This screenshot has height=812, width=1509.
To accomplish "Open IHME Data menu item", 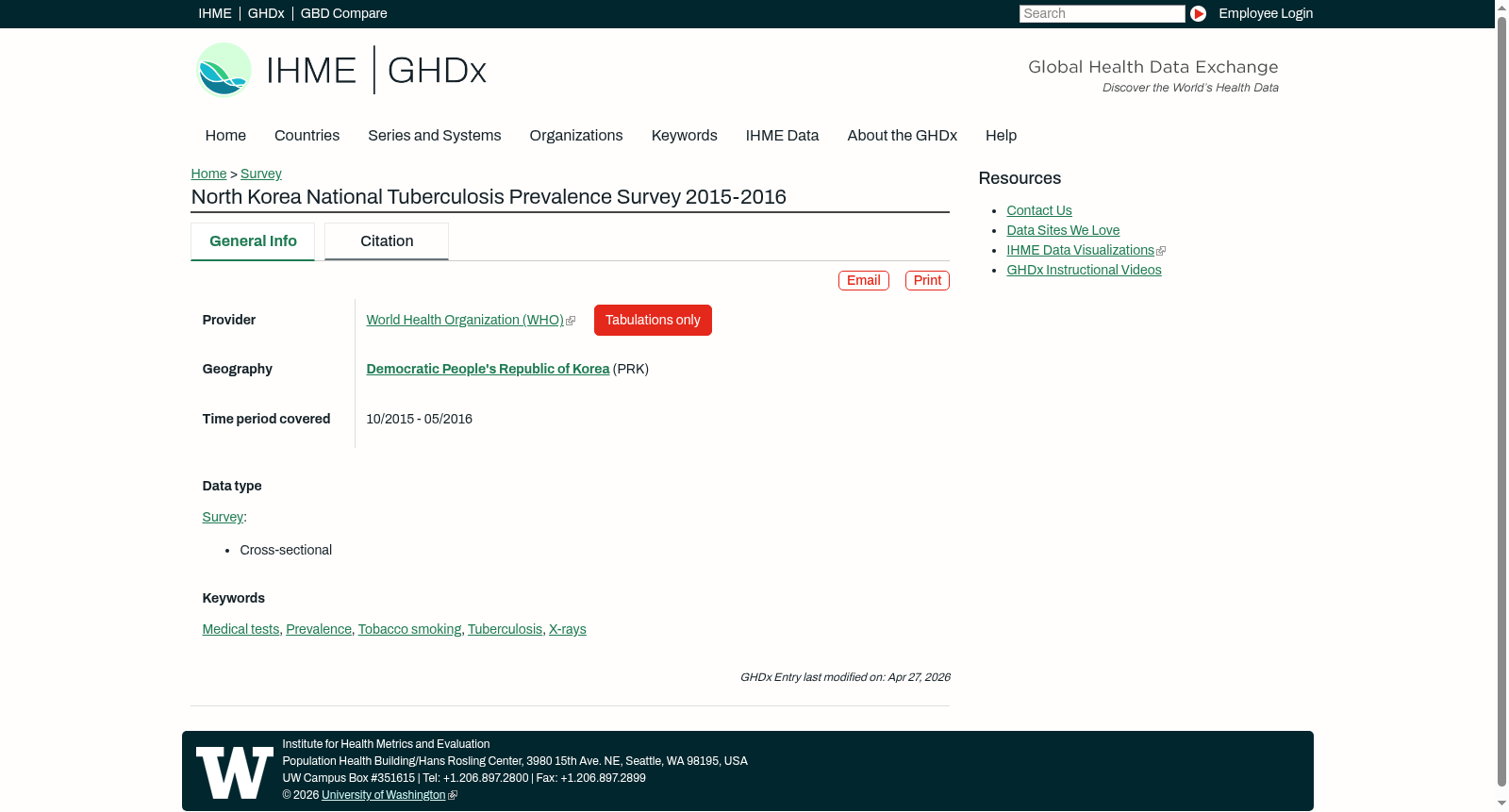I will click(x=782, y=136).
